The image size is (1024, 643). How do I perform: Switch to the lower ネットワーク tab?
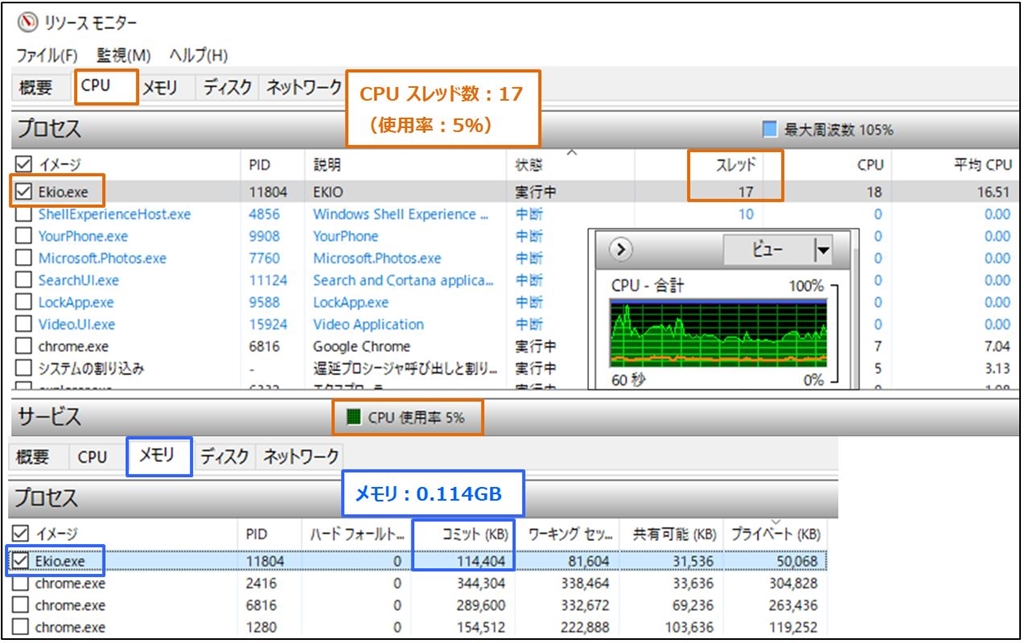(301, 456)
